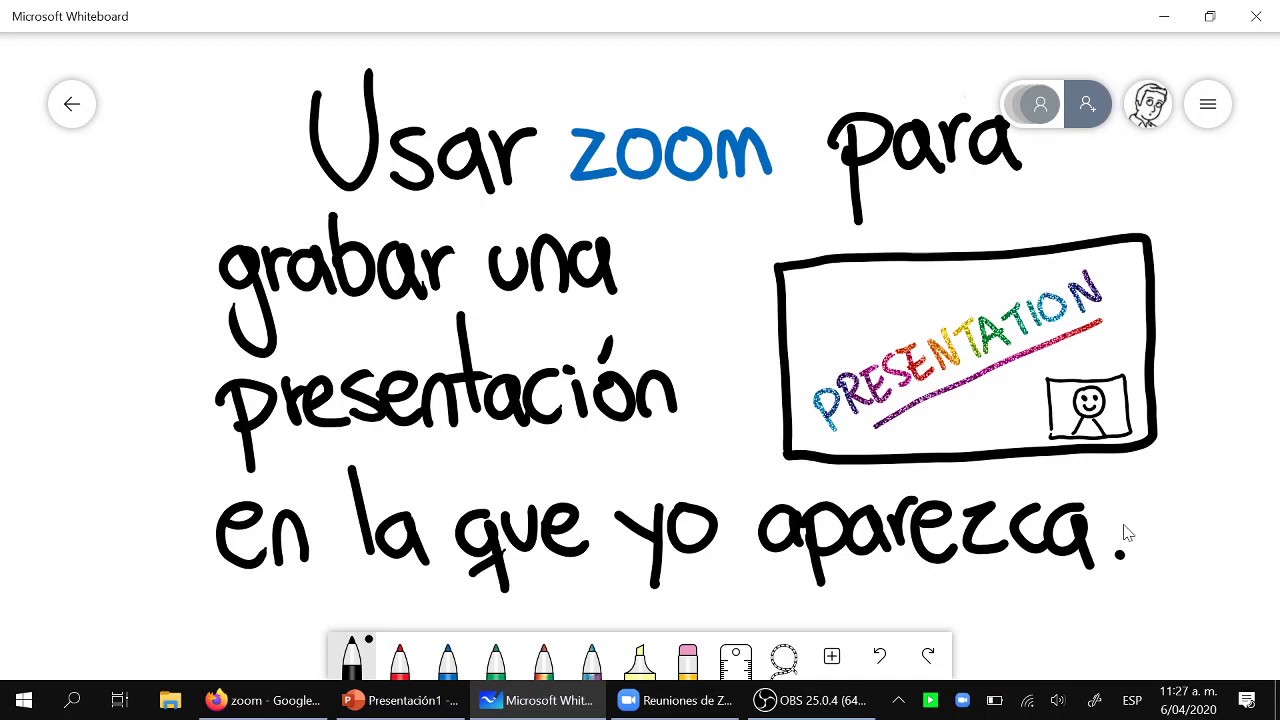Toggle the ruler tool
This screenshot has width=1280, height=720.
click(x=735, y=661)
